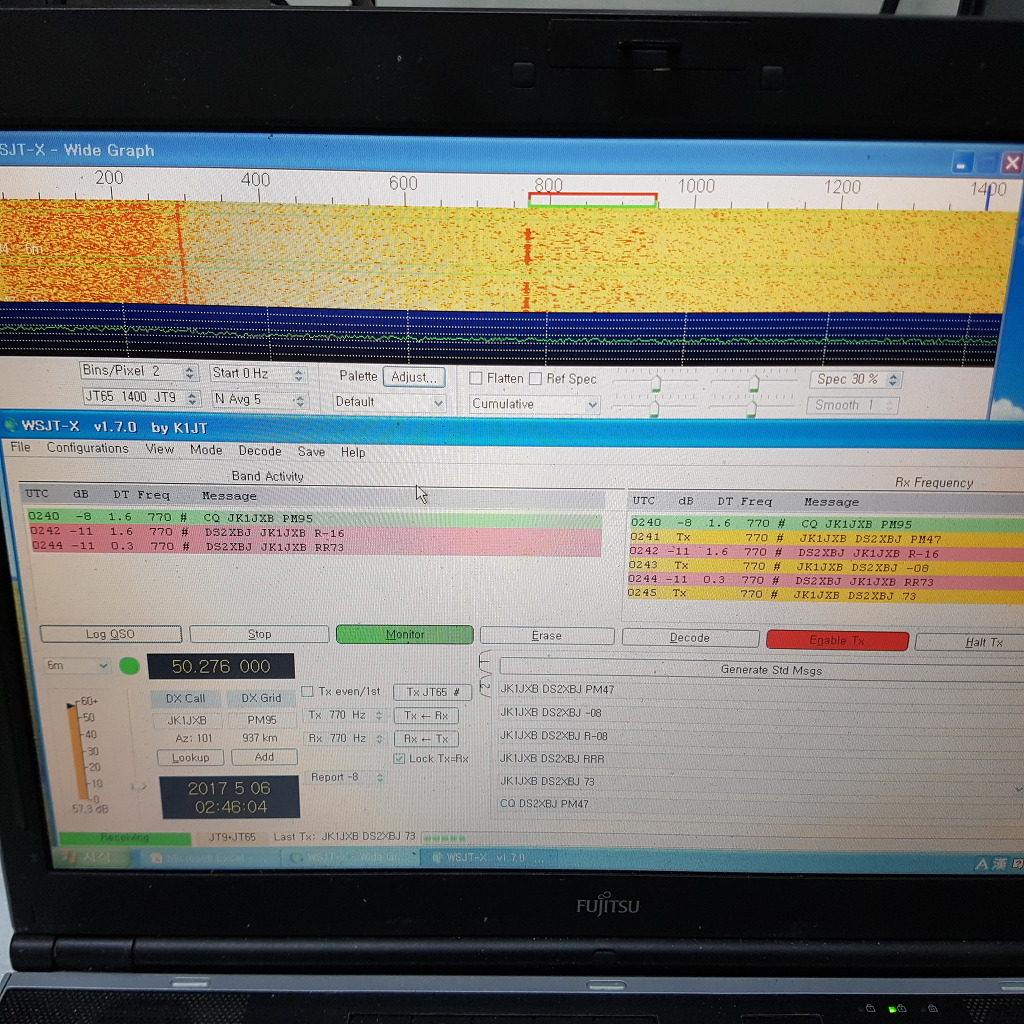
Task: Click the Log QSO button
Action: [110, 633]
